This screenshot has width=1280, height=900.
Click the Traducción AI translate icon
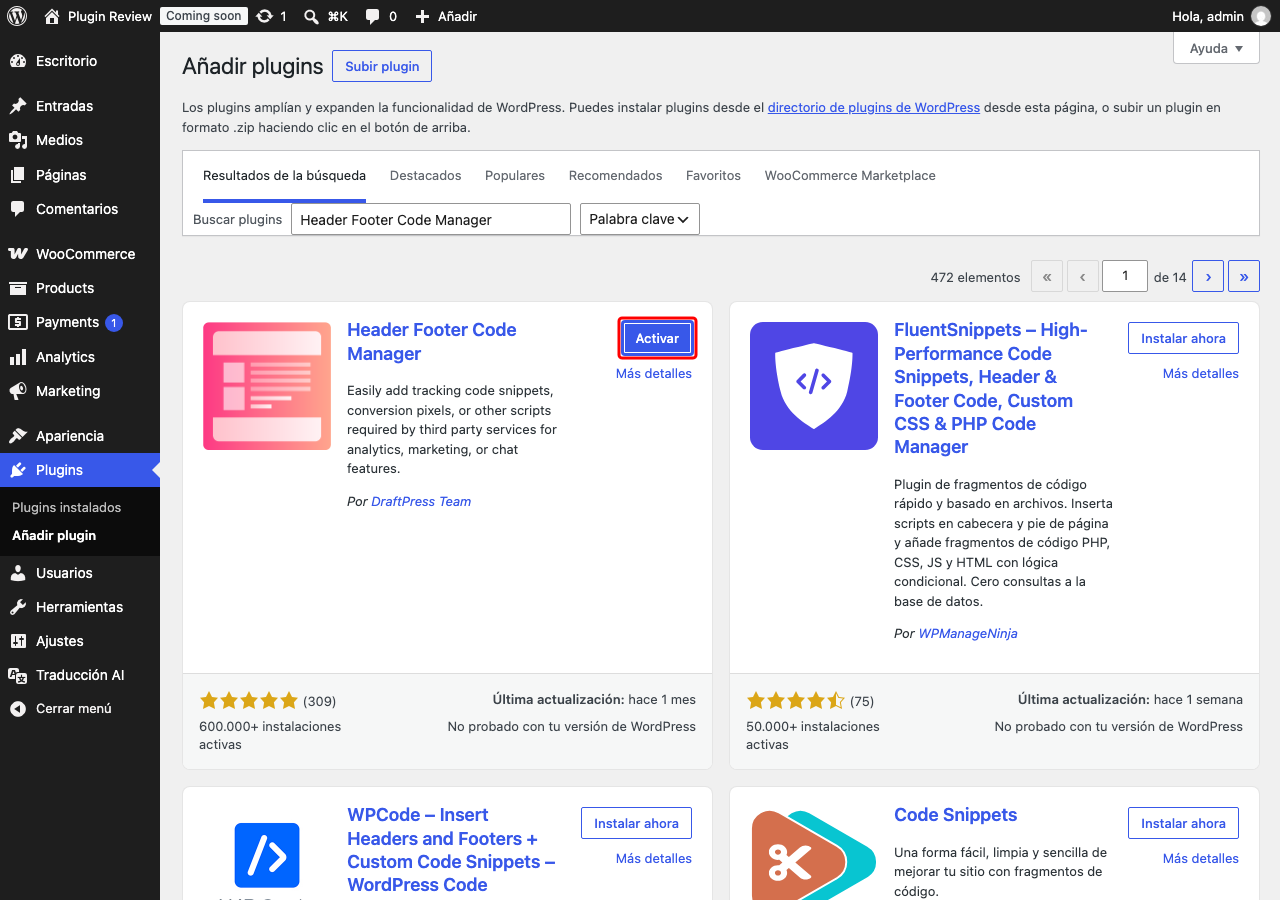18,675
